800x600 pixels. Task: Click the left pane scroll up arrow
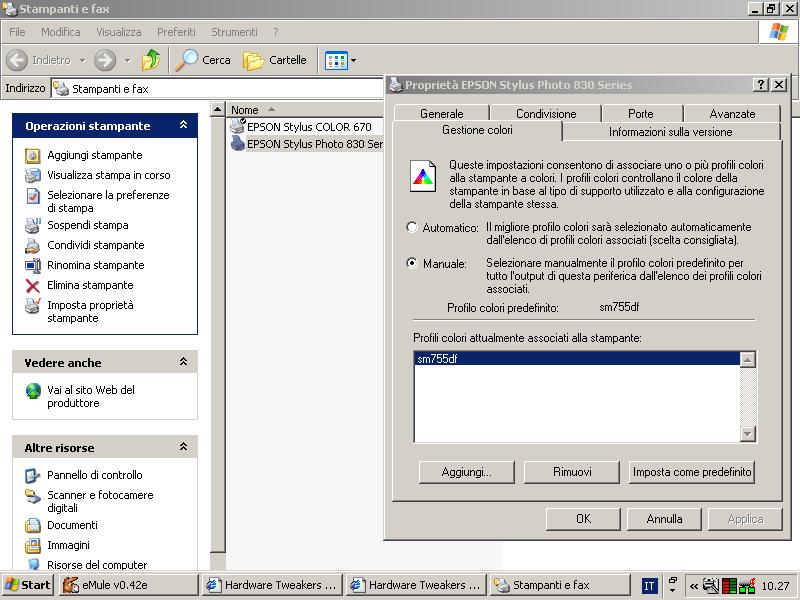218,109
